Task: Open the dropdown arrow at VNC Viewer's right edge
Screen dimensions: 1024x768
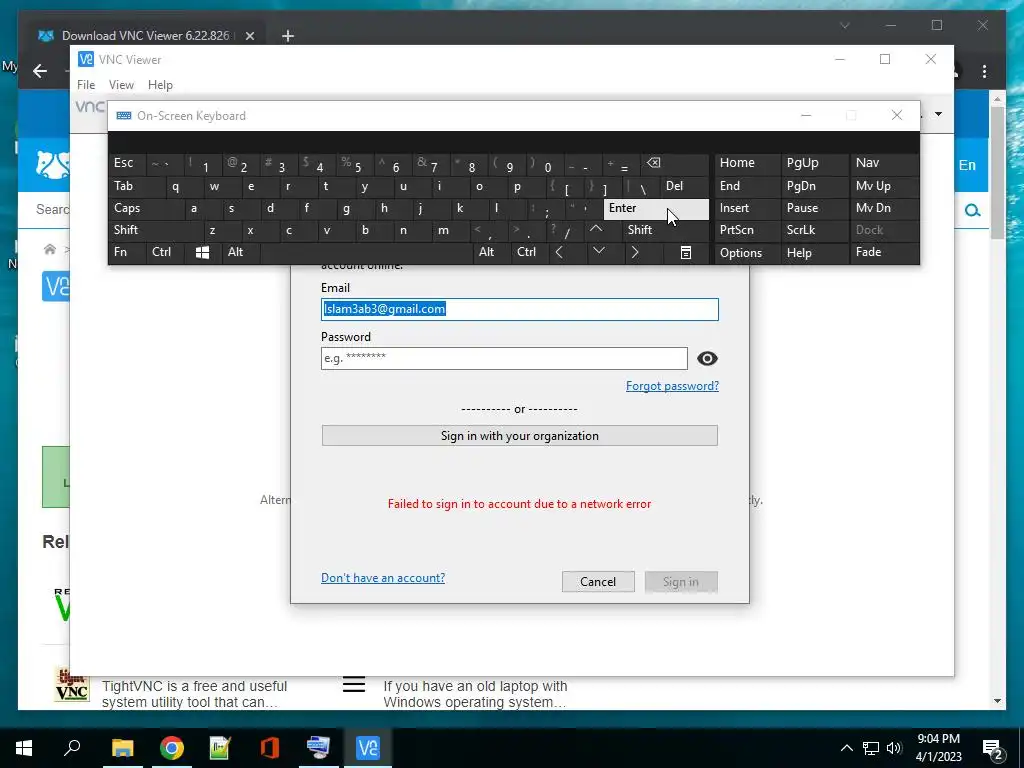Action: click(x=938, y=114)
